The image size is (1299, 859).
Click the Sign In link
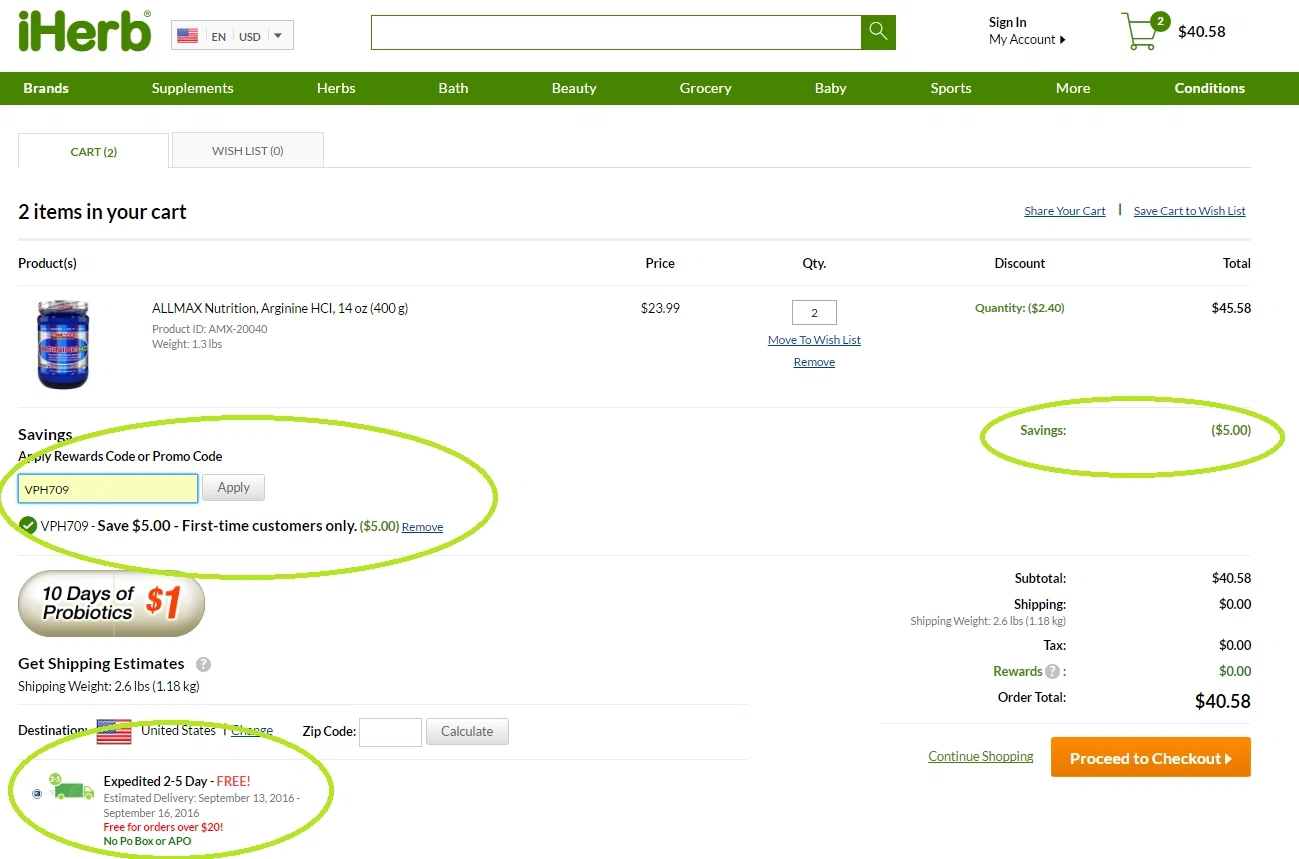(x=1007, y=22)
